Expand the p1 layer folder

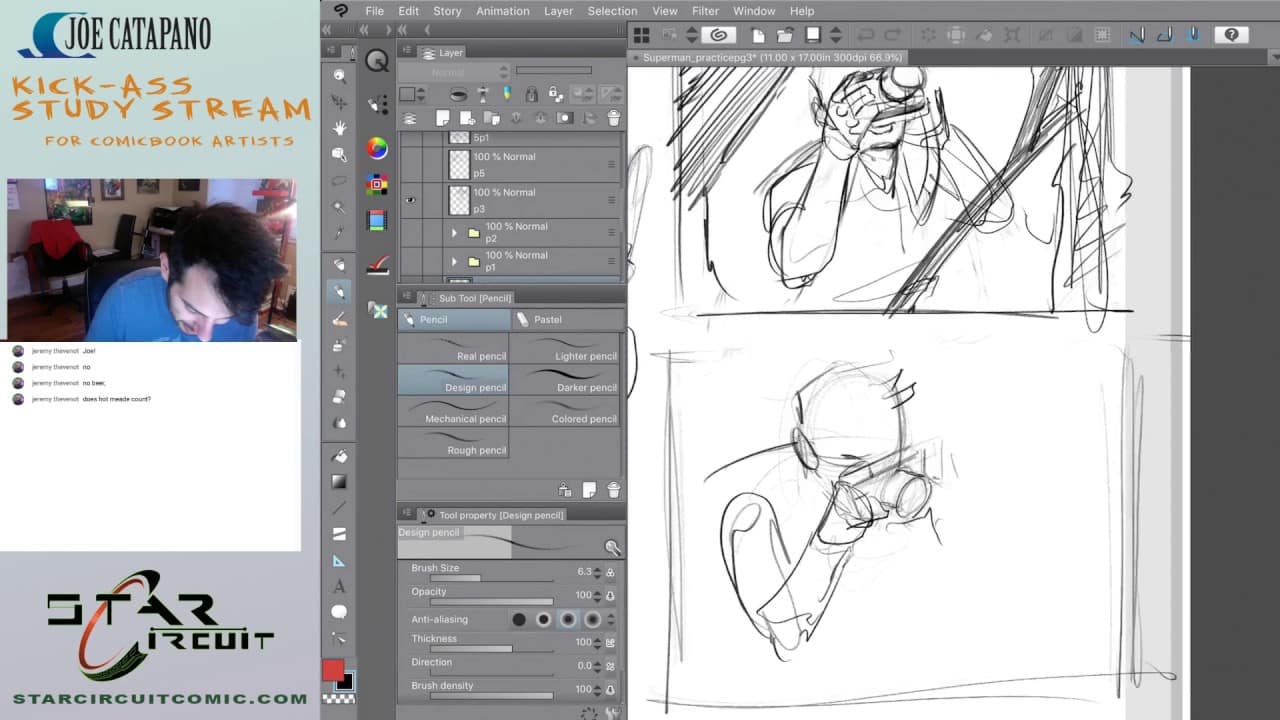coord(454,262)
